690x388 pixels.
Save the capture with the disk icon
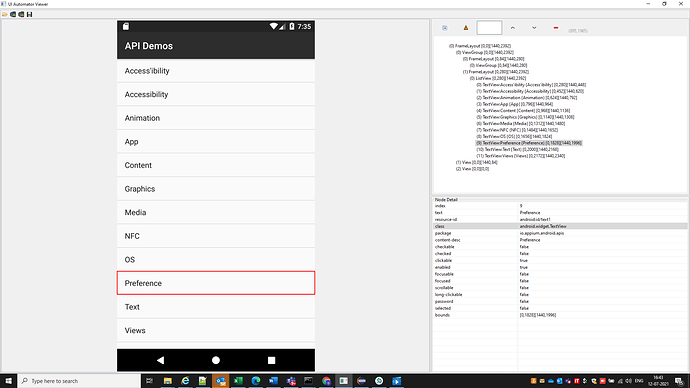[29, 15]
